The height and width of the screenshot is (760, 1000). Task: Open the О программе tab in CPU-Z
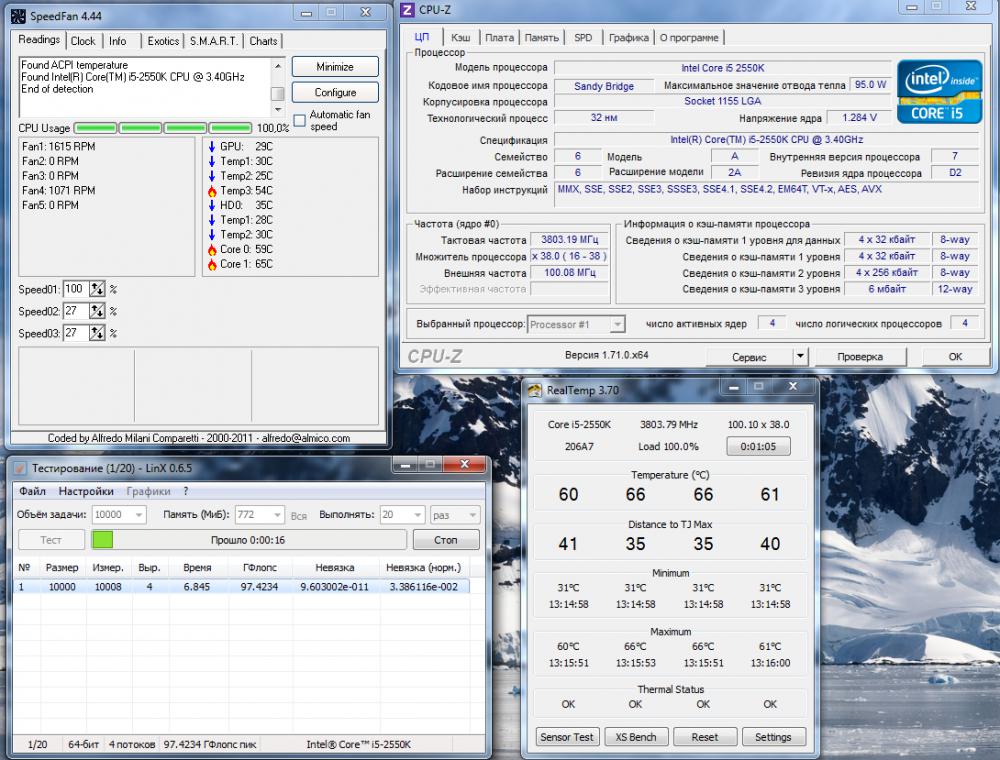(689, 38)
